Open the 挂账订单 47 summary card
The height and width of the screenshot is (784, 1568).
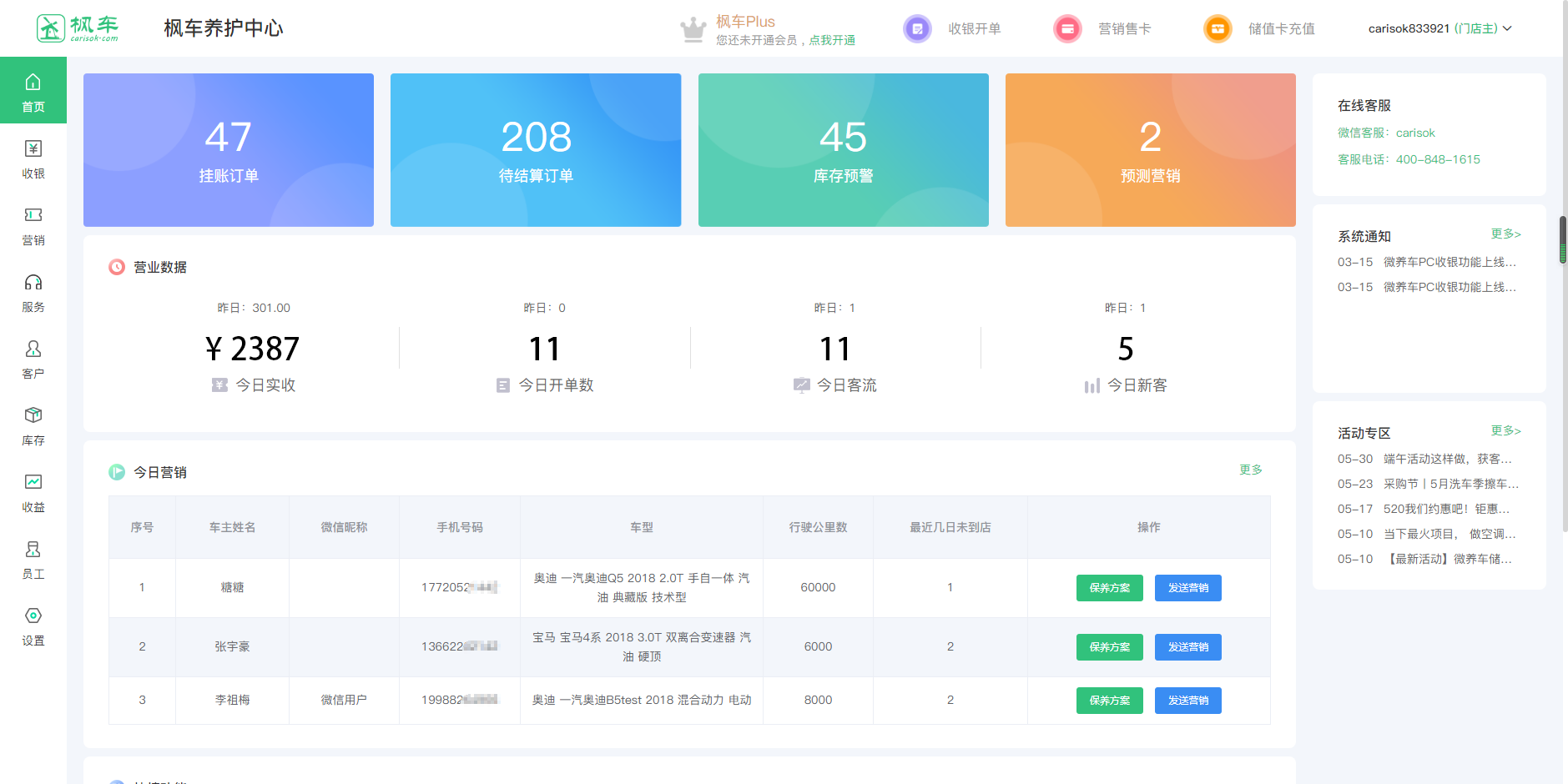229,150
